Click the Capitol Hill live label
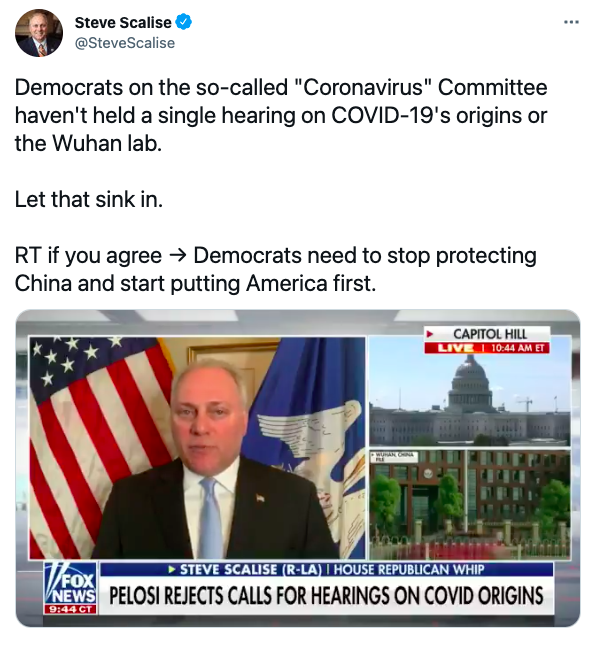596x647 pixels. pos(490,334)
